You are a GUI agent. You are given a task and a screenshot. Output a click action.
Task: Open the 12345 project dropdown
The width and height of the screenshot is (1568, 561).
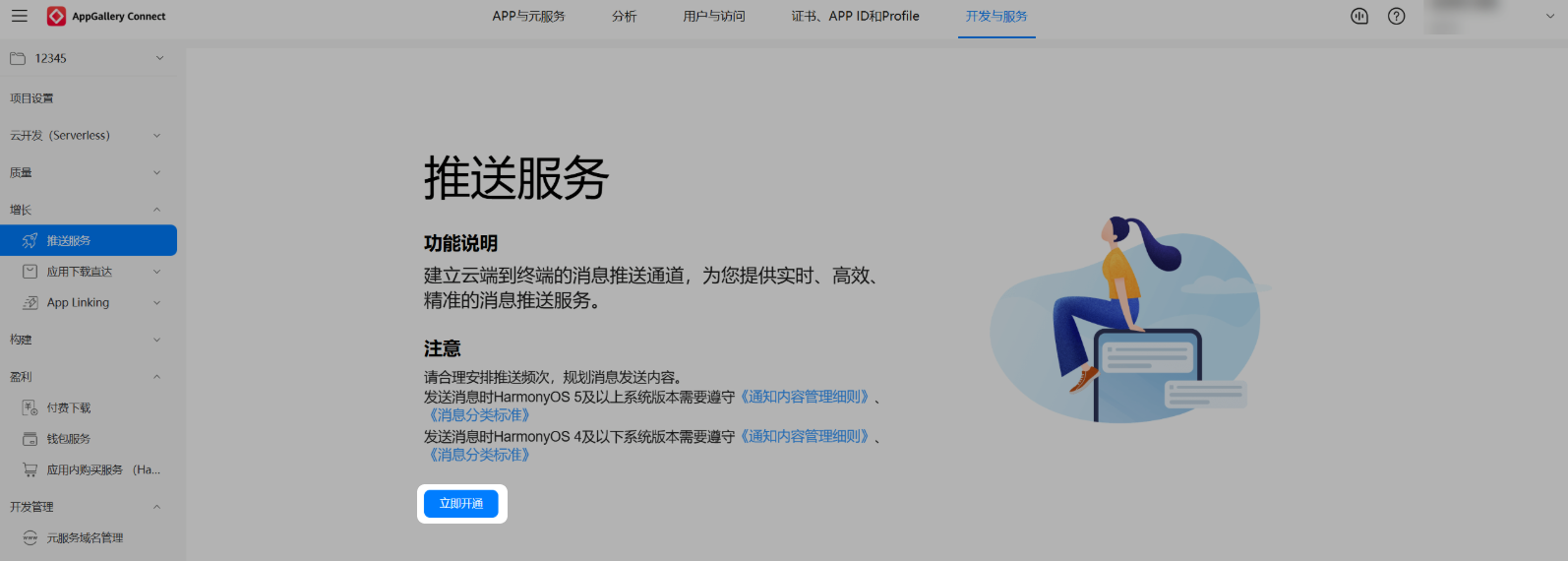point(159,58)
